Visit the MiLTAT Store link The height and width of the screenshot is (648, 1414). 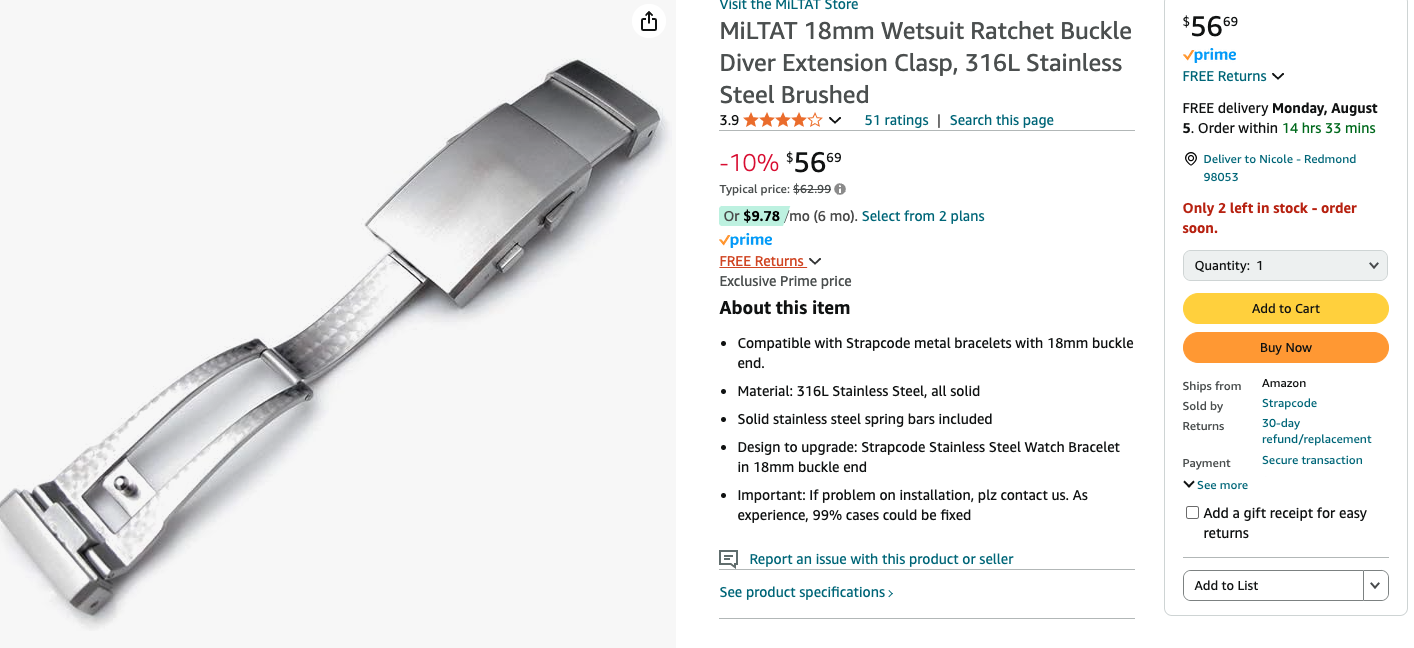point(788,6)
